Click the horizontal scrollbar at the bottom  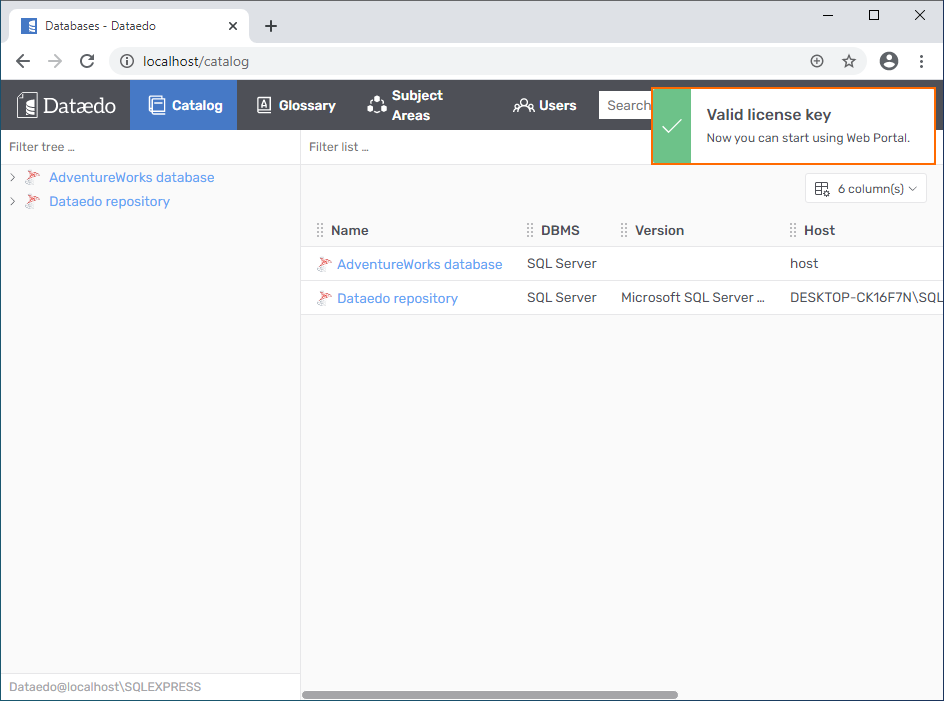[490, 694]
